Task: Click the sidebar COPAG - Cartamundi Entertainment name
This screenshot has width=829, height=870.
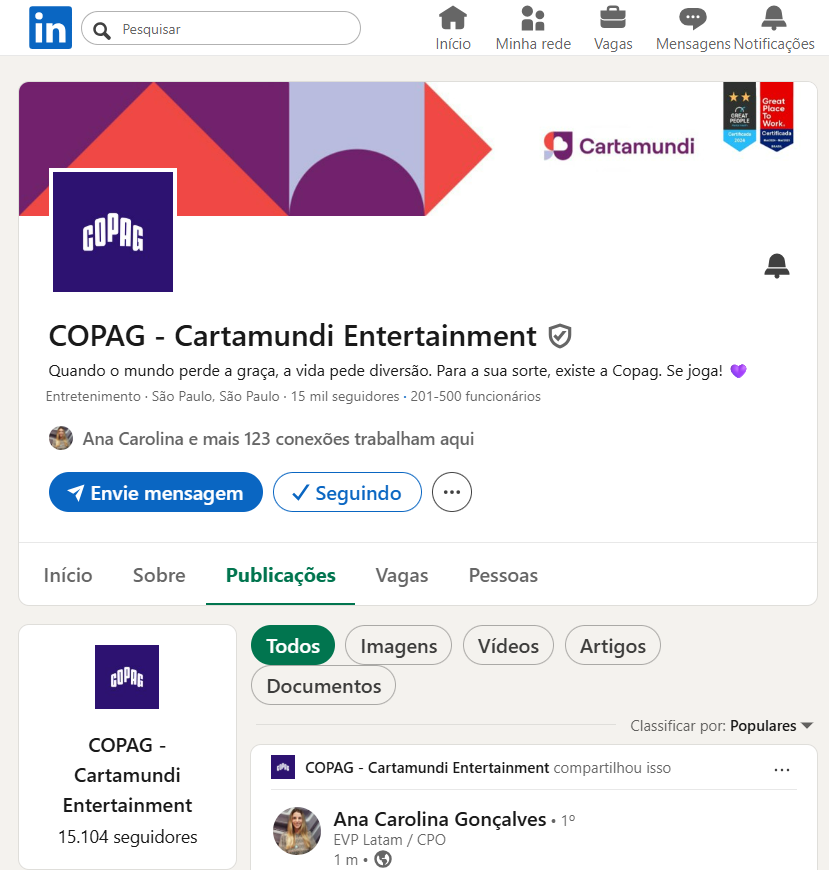Action: click(x=127, y=775)
